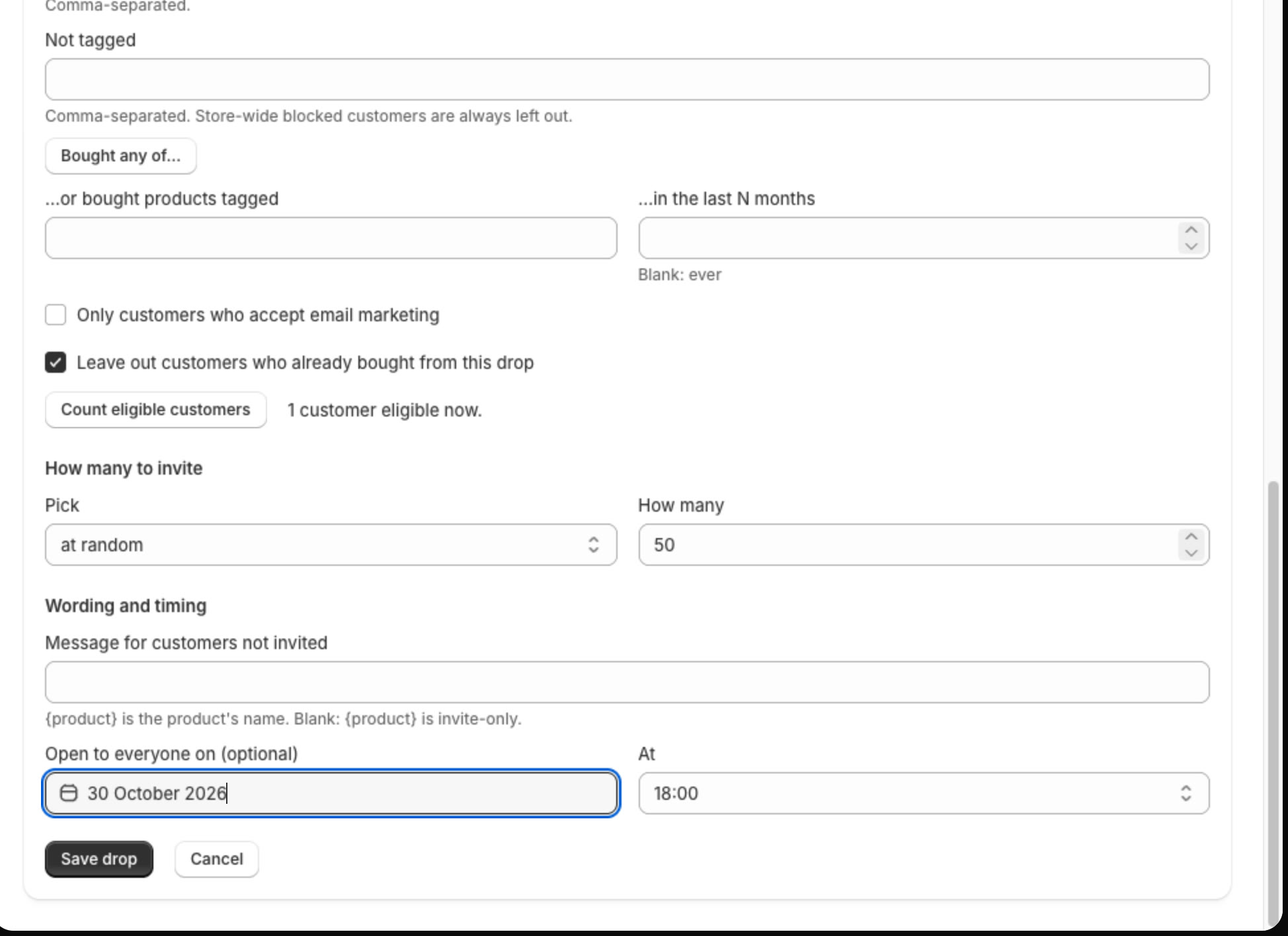
Task: Open the Pick 'at random' dropdown
Action: tap(331, 545)
